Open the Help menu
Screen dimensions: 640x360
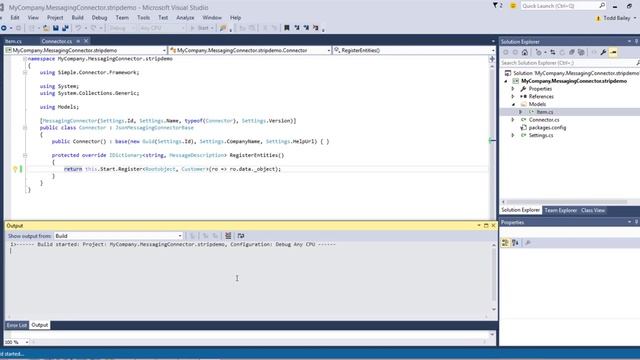click(x=236, y=18)
